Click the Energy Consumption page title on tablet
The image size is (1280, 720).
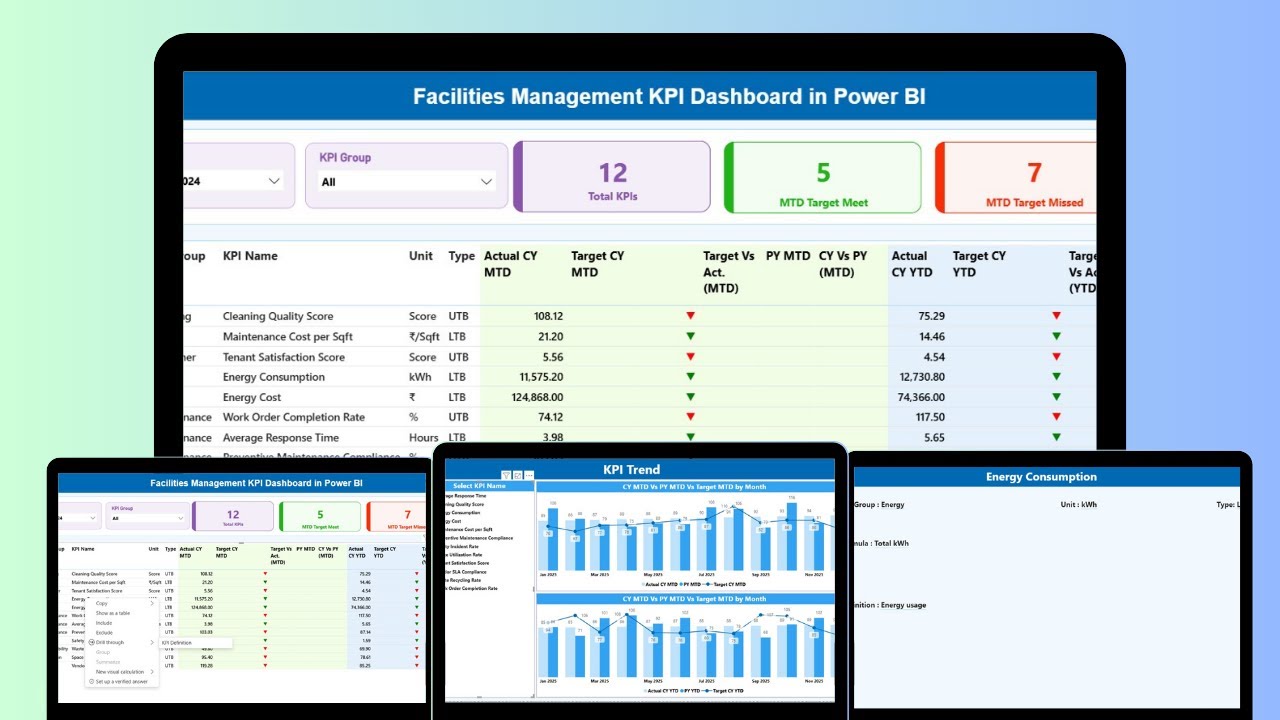pyautogui.click(x=1041, y=477)
